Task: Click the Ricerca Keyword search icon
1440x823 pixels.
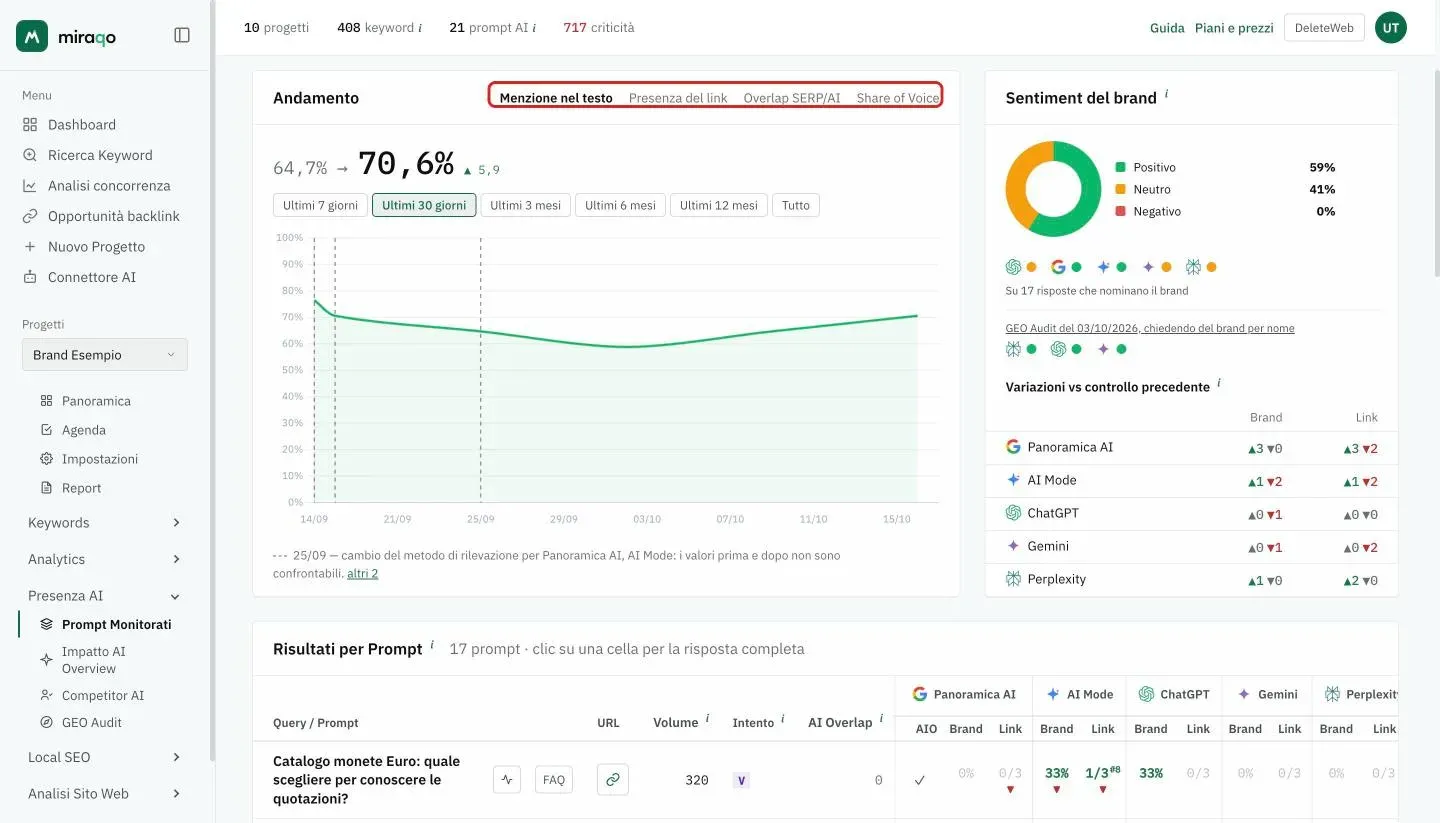Action: (x=30, y=155)
